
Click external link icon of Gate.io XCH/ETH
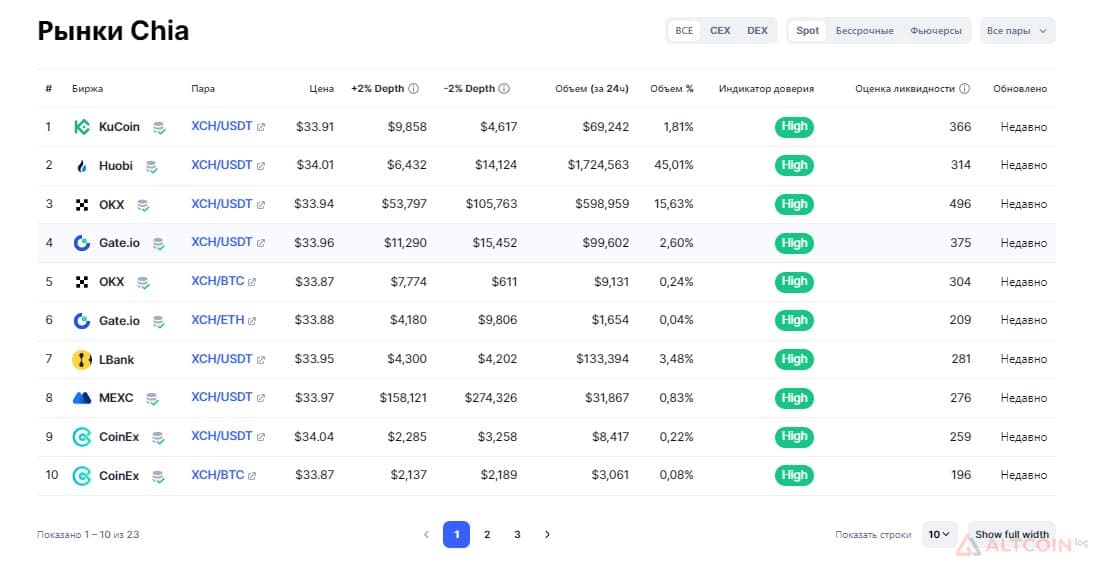pos(252,321)
